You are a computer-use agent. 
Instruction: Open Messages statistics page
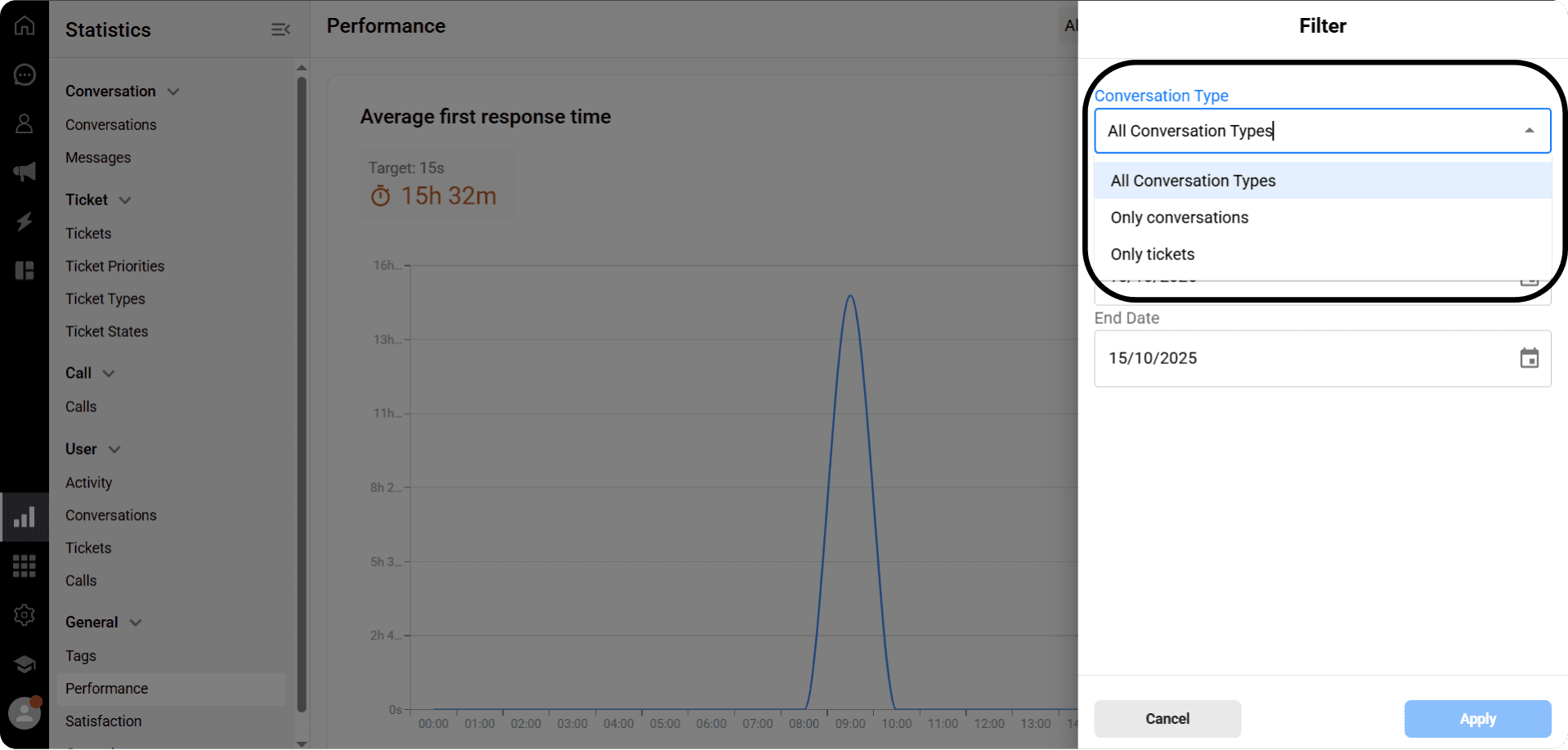[98, 158]
